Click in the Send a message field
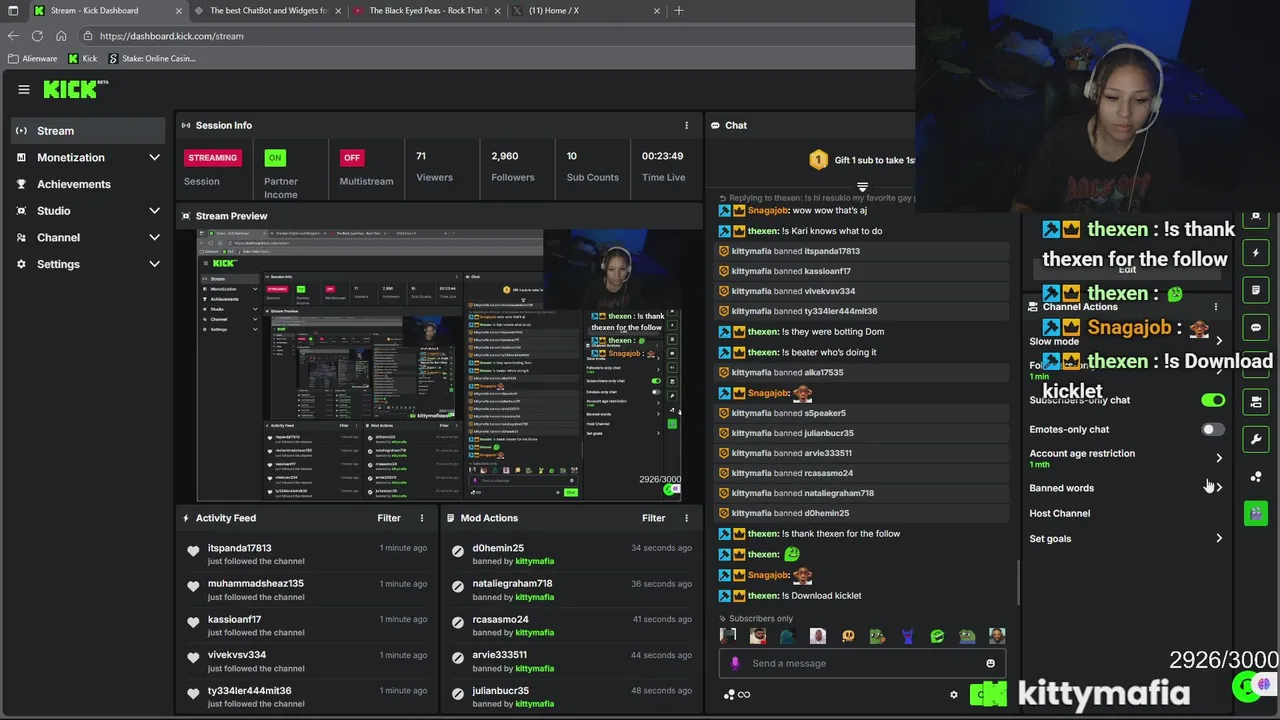The width and height of the screenshot is (1280, 720). click(862, 663)
